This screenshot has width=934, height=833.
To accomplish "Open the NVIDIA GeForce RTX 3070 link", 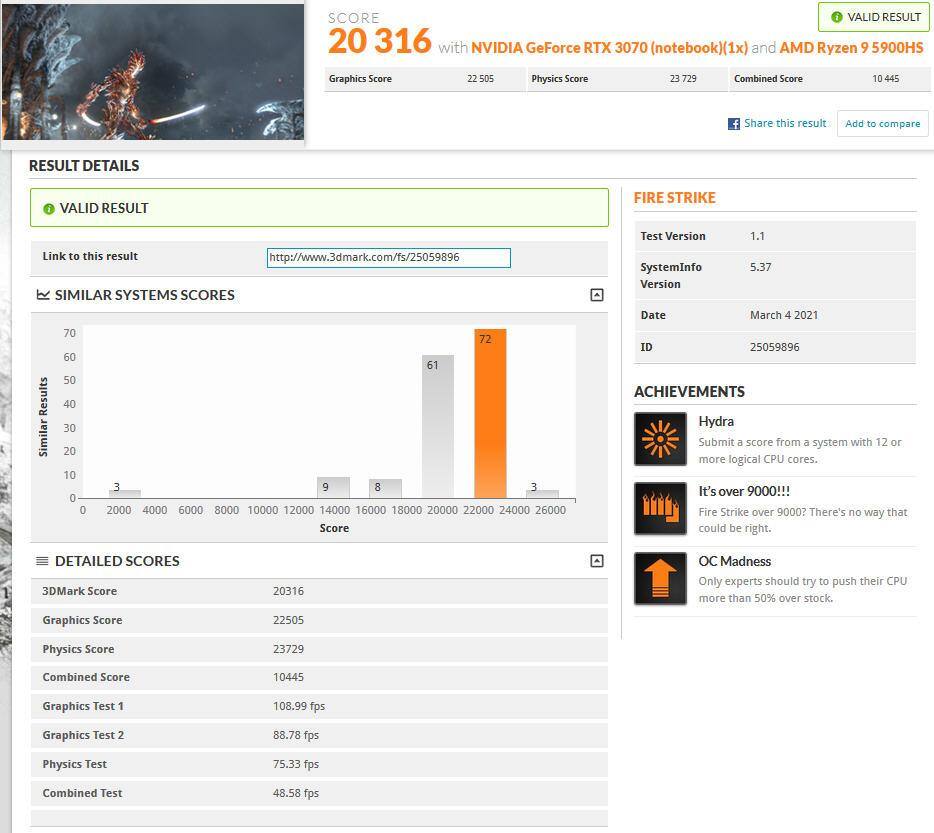I will [609, 47].
